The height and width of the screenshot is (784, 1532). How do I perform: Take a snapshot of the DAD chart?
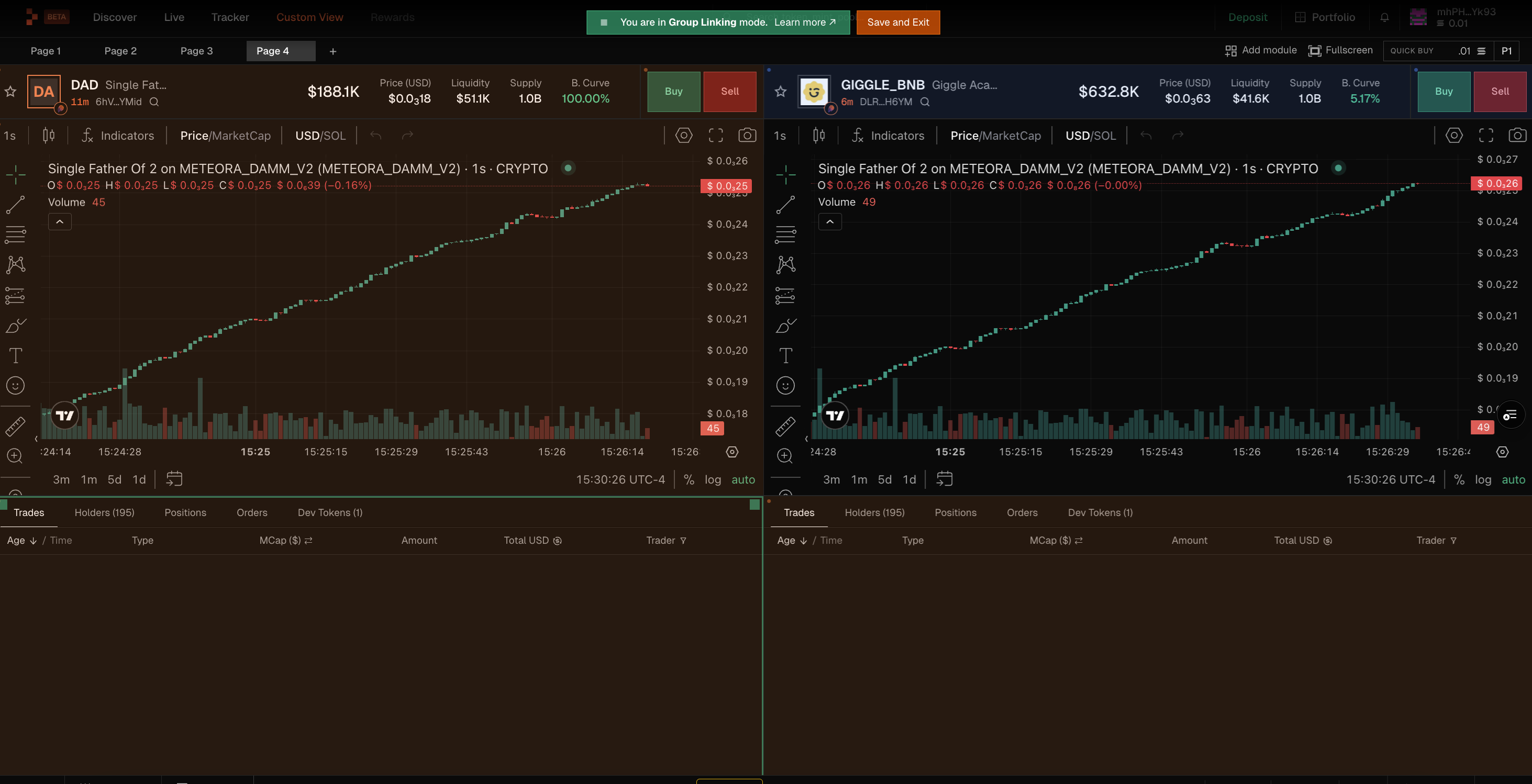tap(747, 136)
